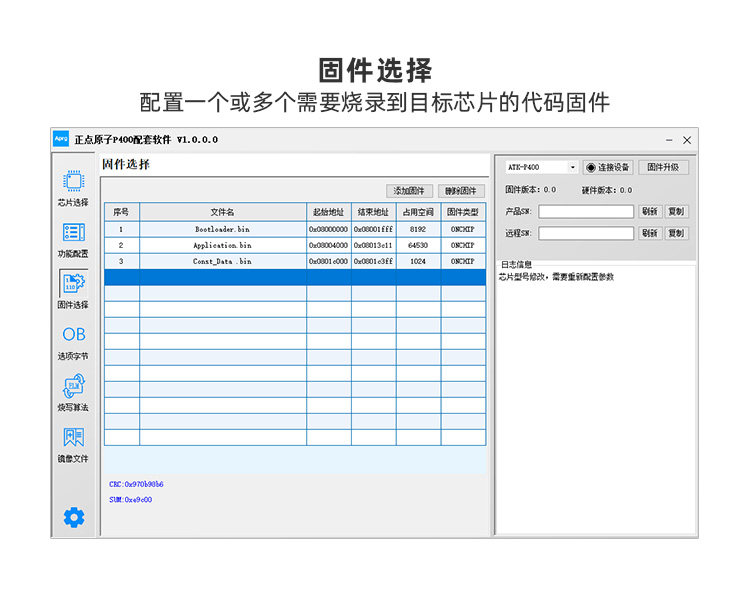This screenshot has width=750, height=598.
Task: Click ONCHIP type in Application.bin row
Action: tap(463, 245)
